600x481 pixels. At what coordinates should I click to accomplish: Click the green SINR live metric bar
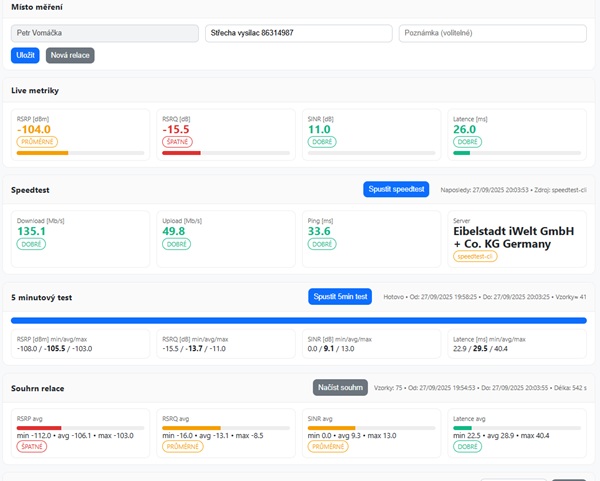[319, 153]
